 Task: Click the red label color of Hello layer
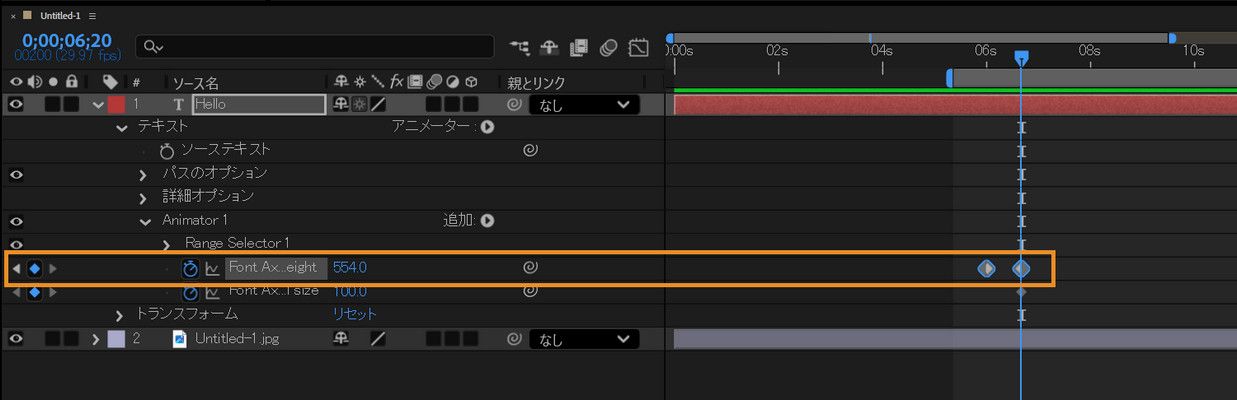point(116,104)
